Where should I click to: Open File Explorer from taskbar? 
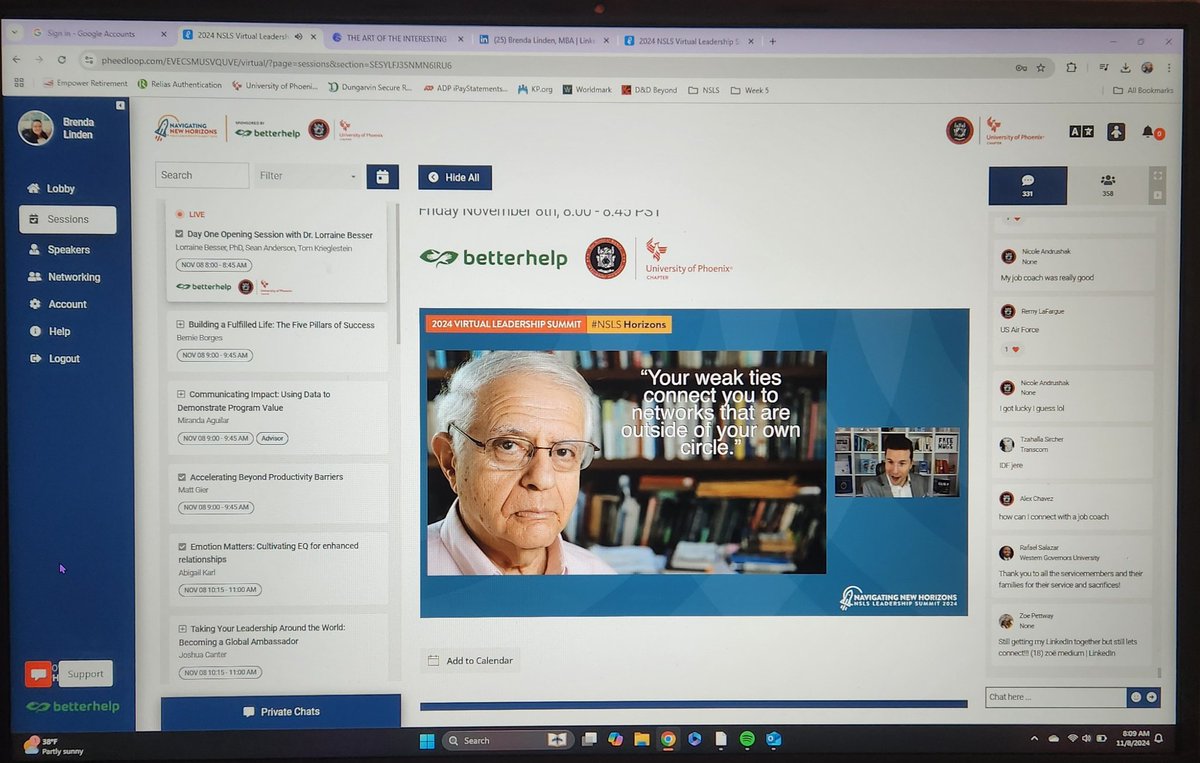click(641, 740)
